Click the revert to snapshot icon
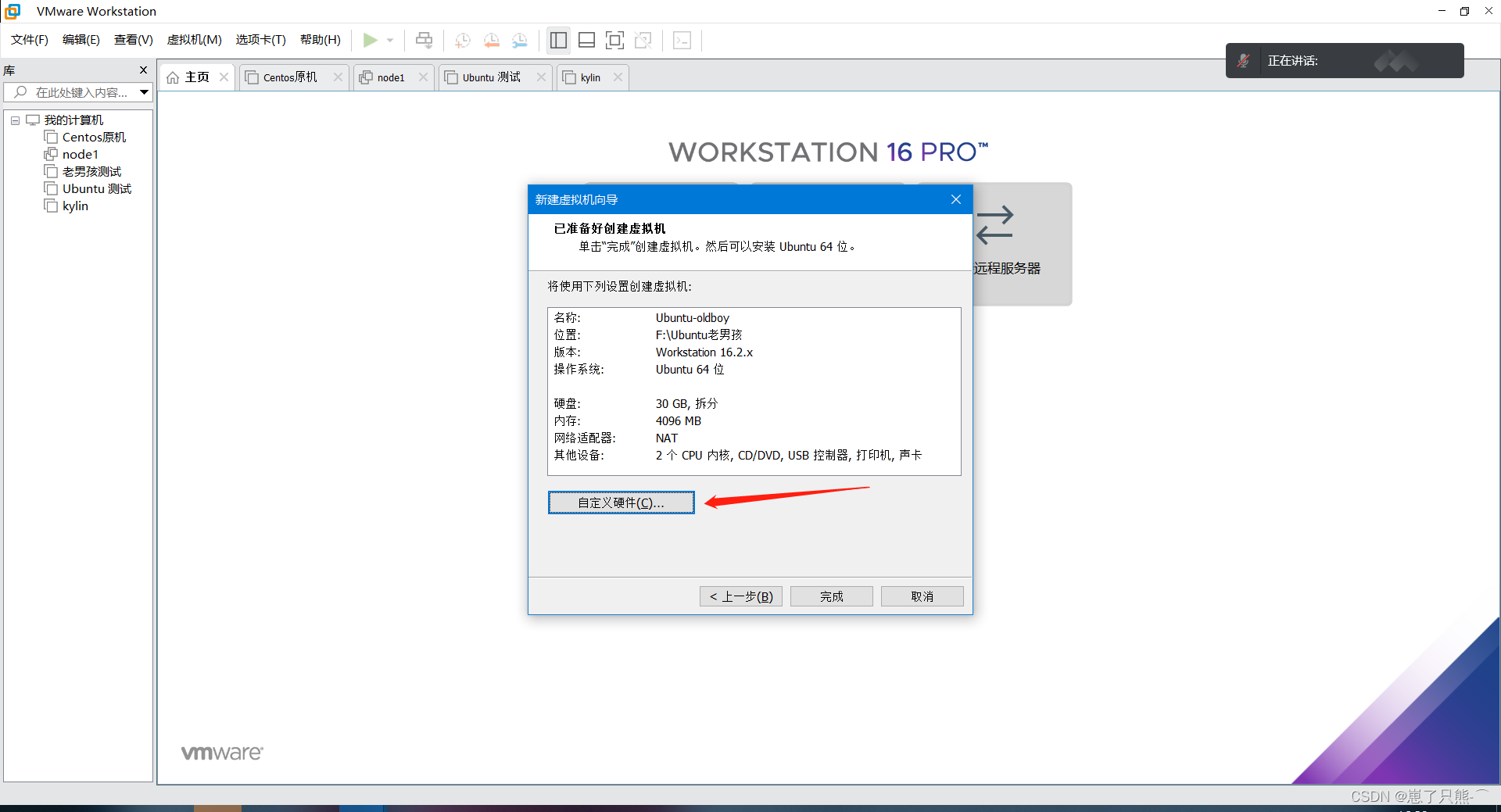Viewport: 1501px width, 812px height. pos(491,40)
